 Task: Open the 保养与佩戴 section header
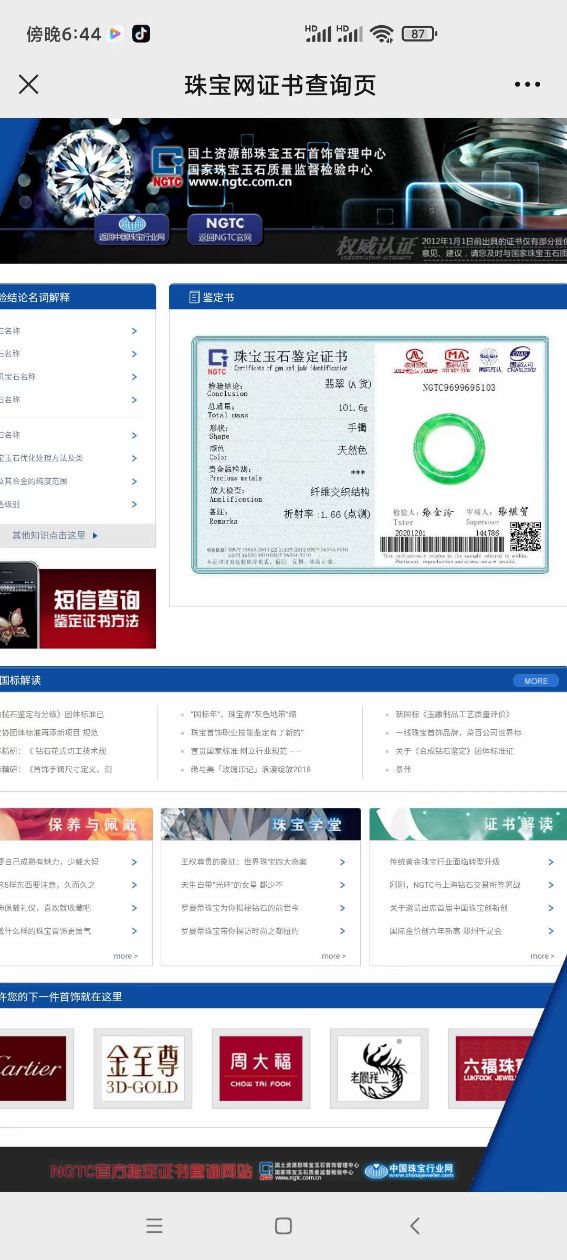pyautogui.click(x=76, y=824)
